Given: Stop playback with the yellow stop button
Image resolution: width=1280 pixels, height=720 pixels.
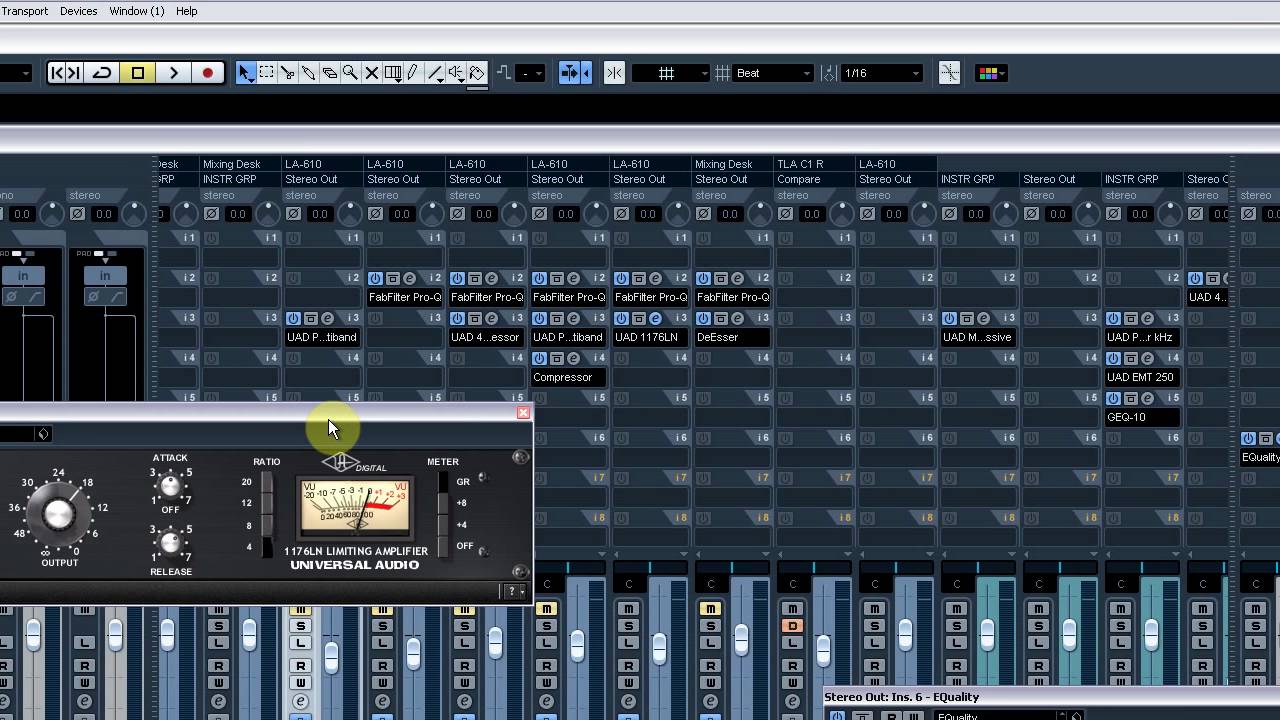Looking at the screenshot, I should coord(138,73).
